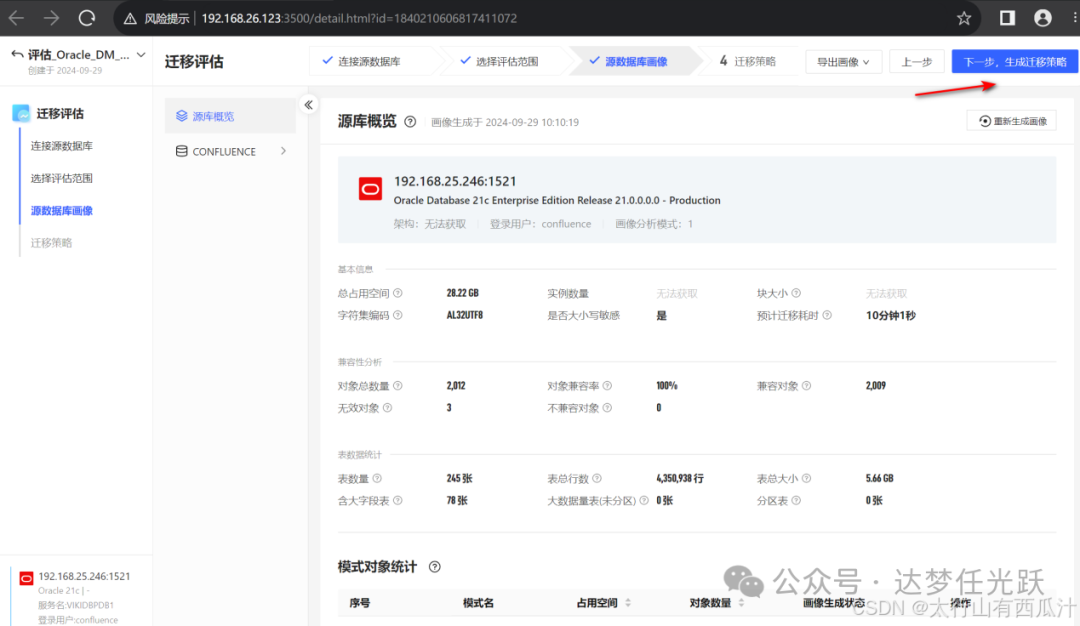Go back with browser back arrow
The image size is (1080, 626).
click(x=17, y=18)
